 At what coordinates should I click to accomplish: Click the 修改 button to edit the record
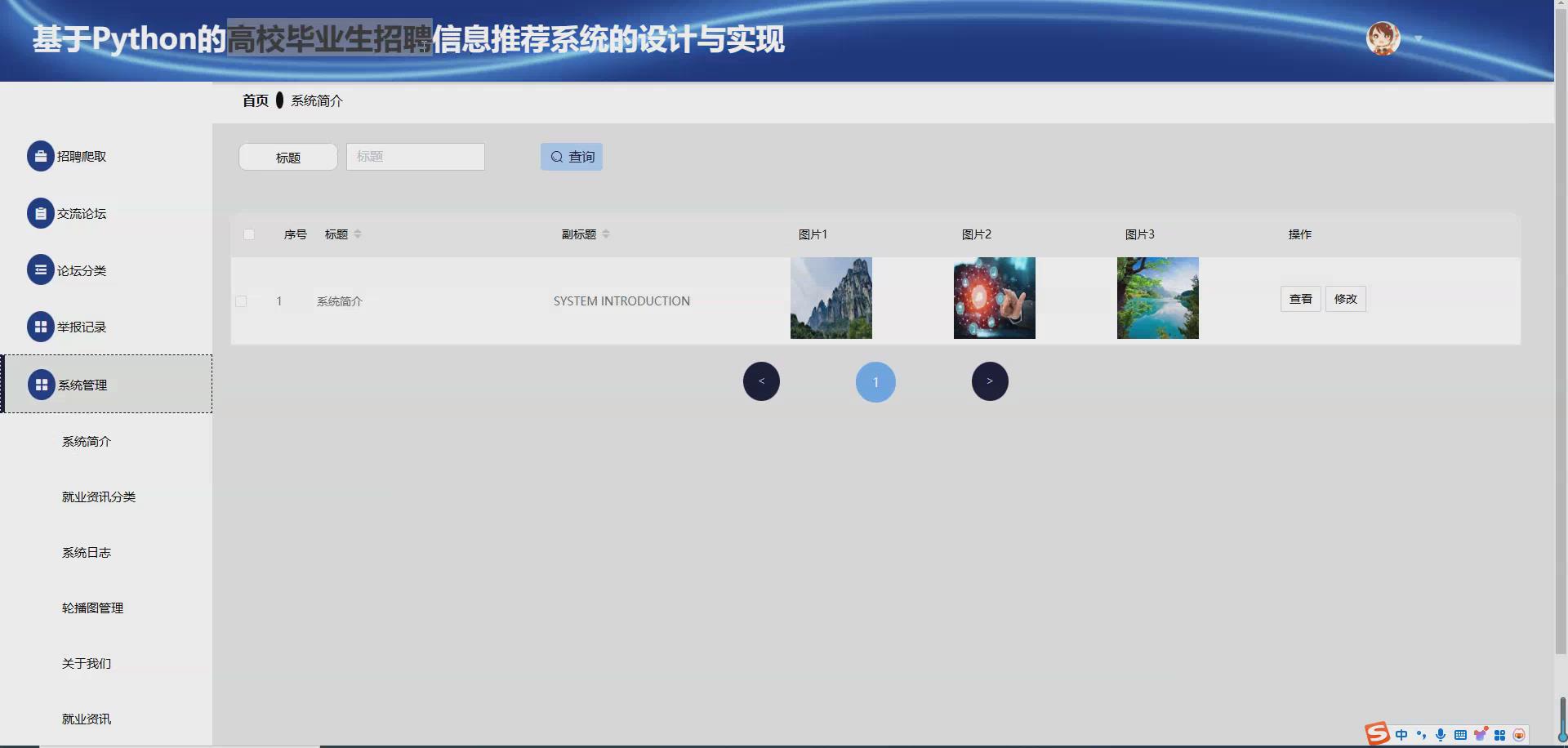[x=1345, y=299]
